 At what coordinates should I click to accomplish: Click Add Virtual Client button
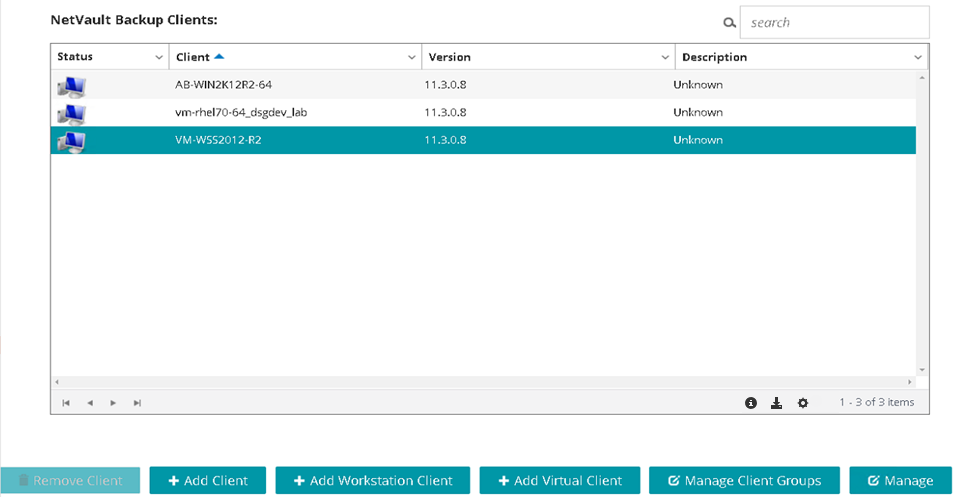click(560, 481)
